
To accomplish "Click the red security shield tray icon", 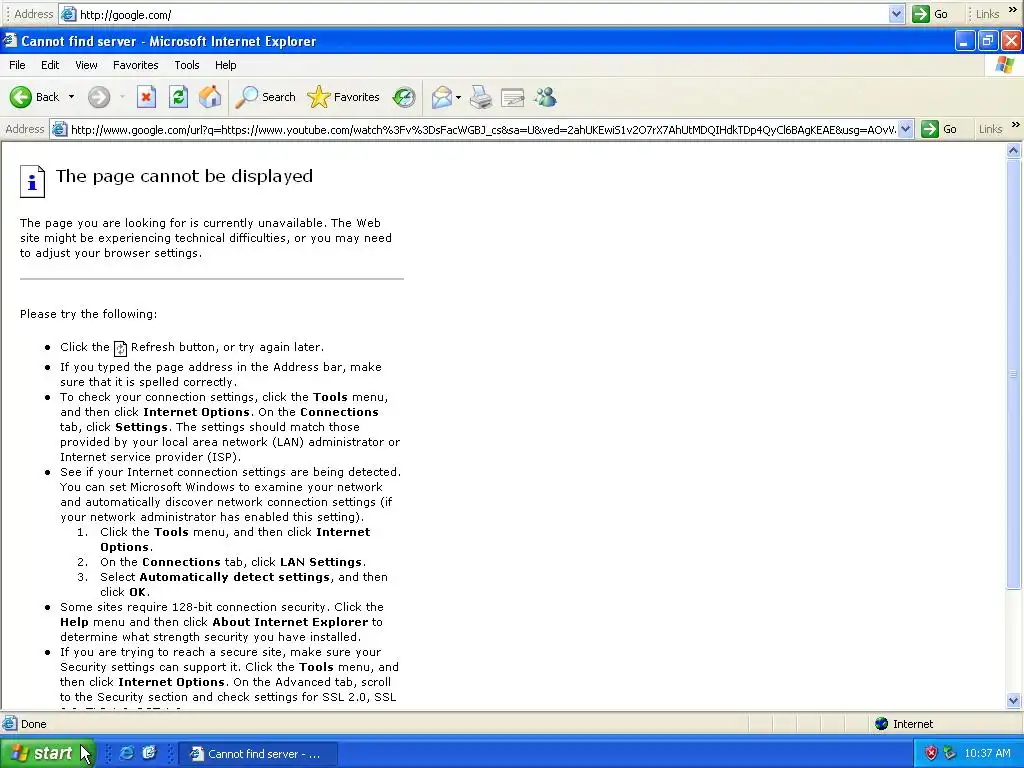I will [x=931, y=754].
